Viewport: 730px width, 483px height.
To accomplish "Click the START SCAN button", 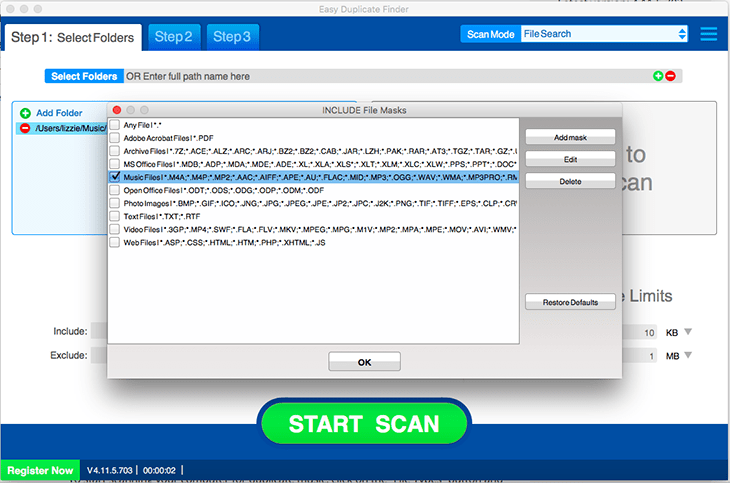I will tap(364, 423).
